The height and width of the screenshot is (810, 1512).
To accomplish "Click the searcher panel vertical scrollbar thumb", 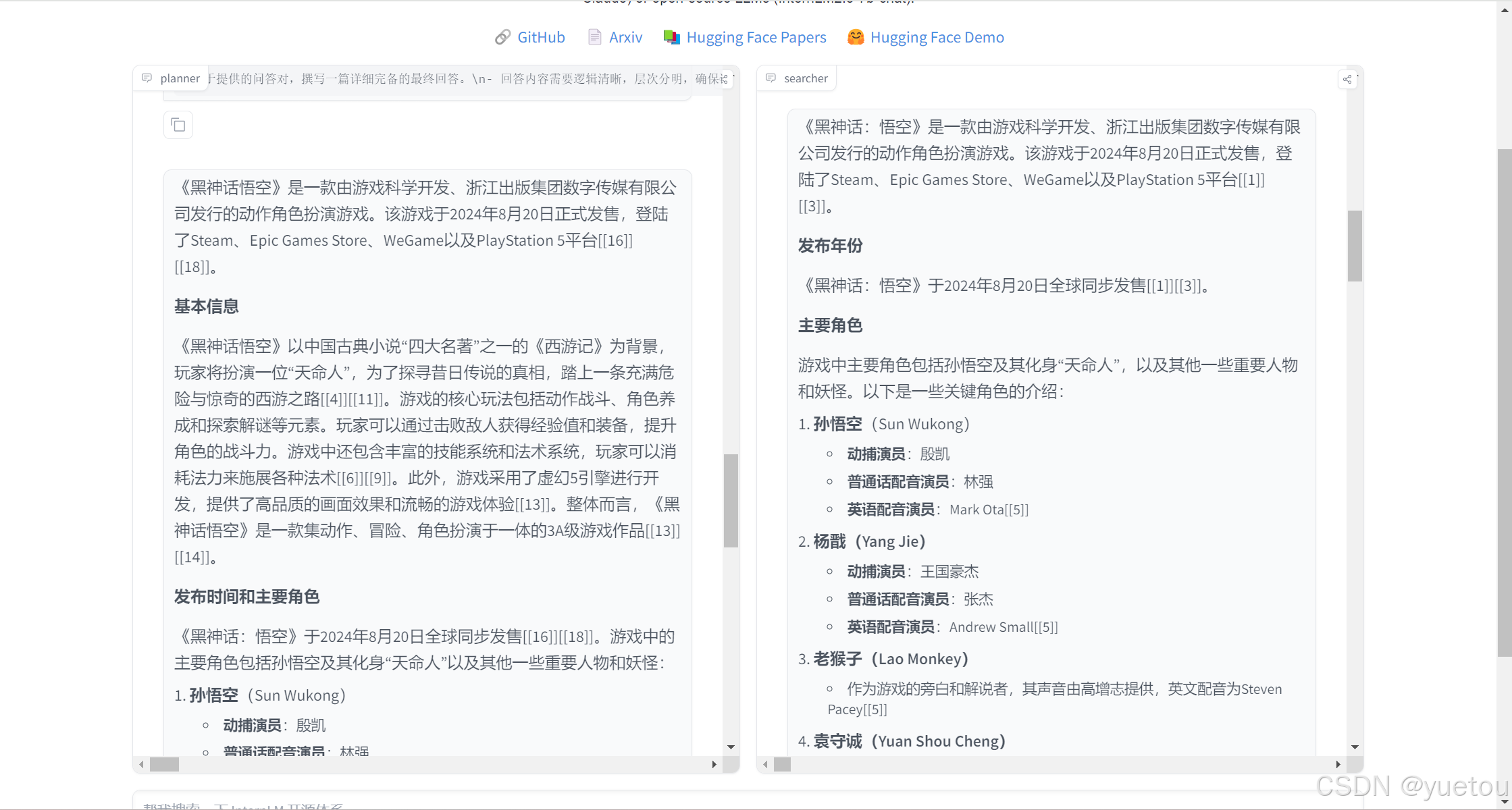I will [x=1355, y=246].
